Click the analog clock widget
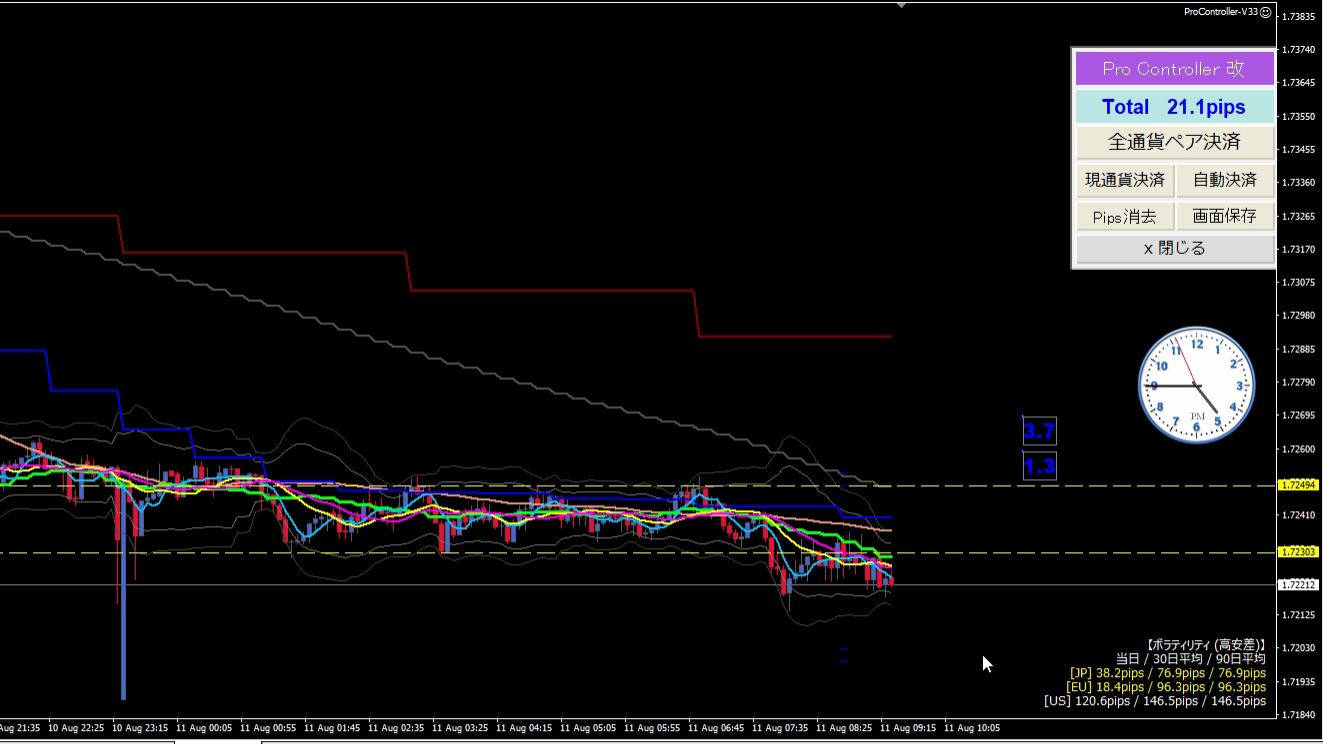Viewport: 1323px width, 744px height. click(1196, 385)
